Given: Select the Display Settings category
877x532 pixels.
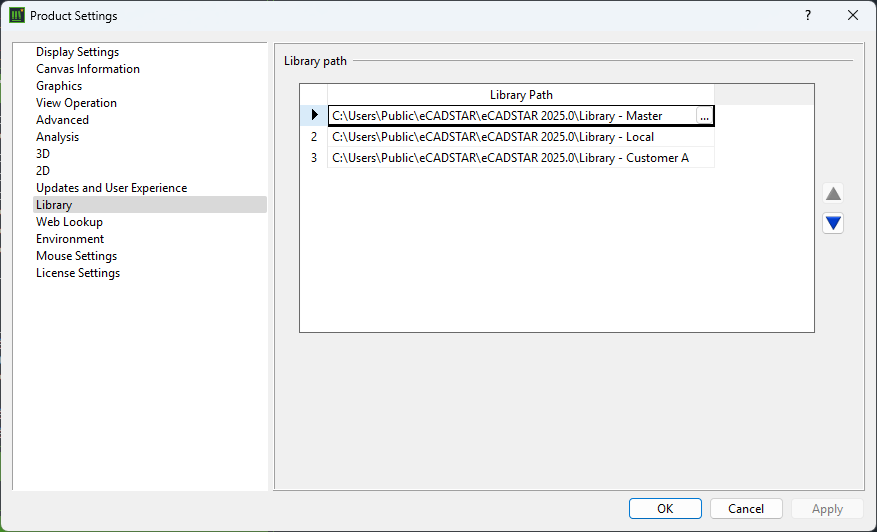Looking at the screenshot, I should click(77, 52).
